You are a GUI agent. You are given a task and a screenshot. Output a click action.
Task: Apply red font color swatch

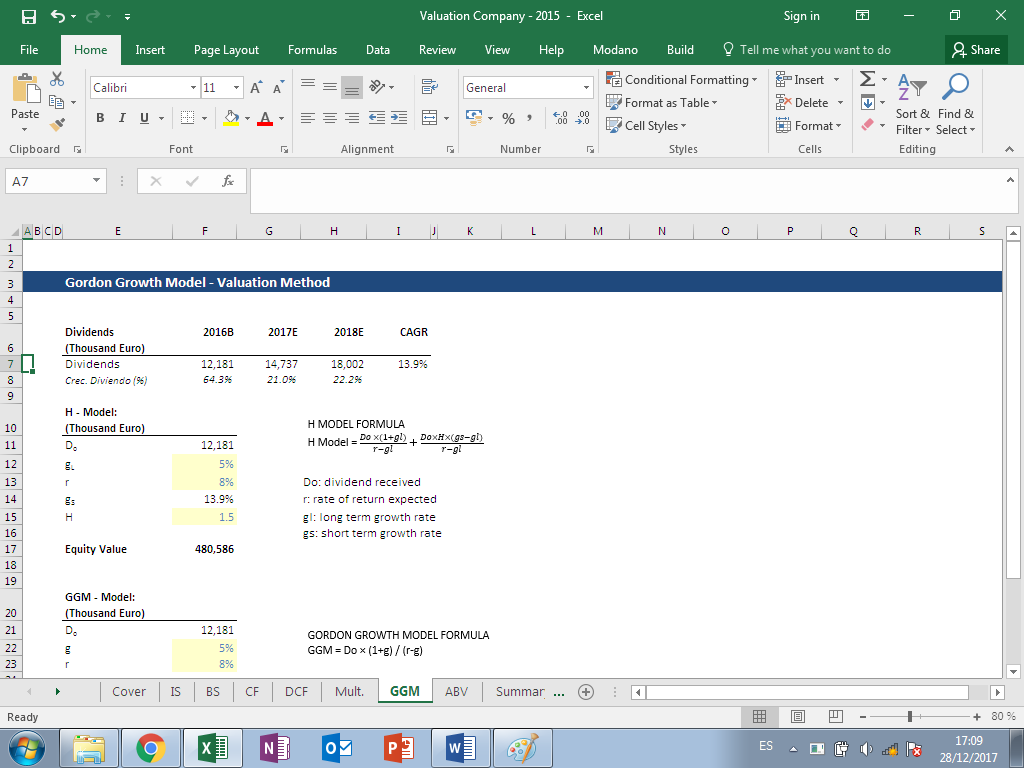[x=264, y=118]
